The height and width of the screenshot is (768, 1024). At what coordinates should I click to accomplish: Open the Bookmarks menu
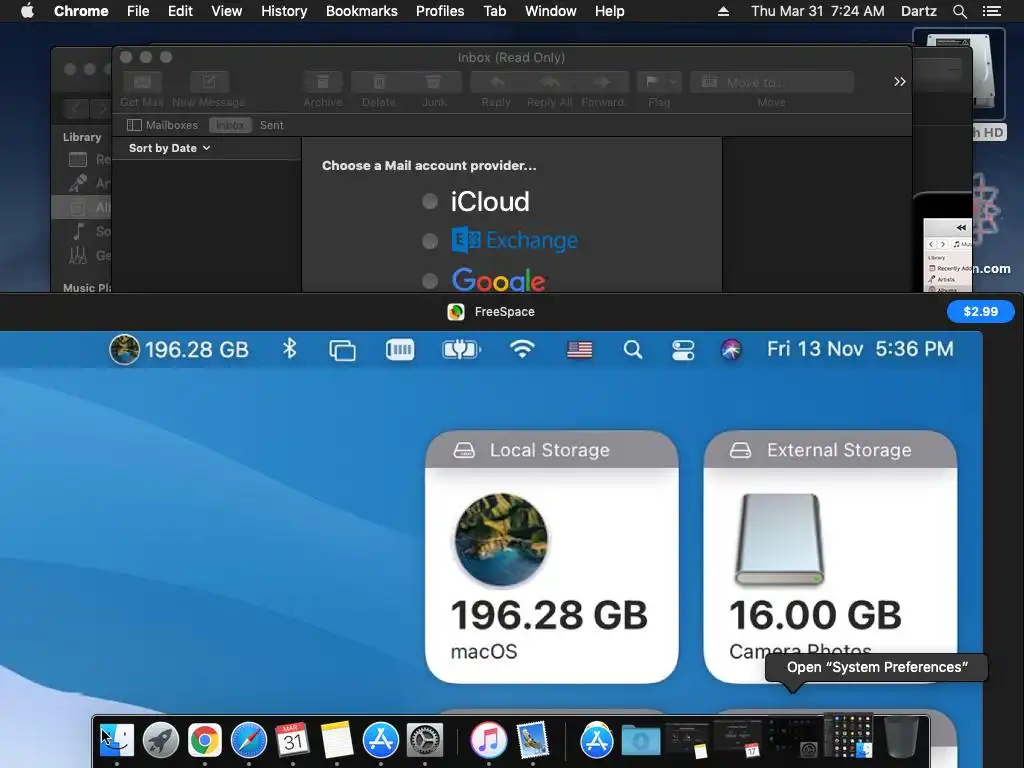click(x=362, y=11)
